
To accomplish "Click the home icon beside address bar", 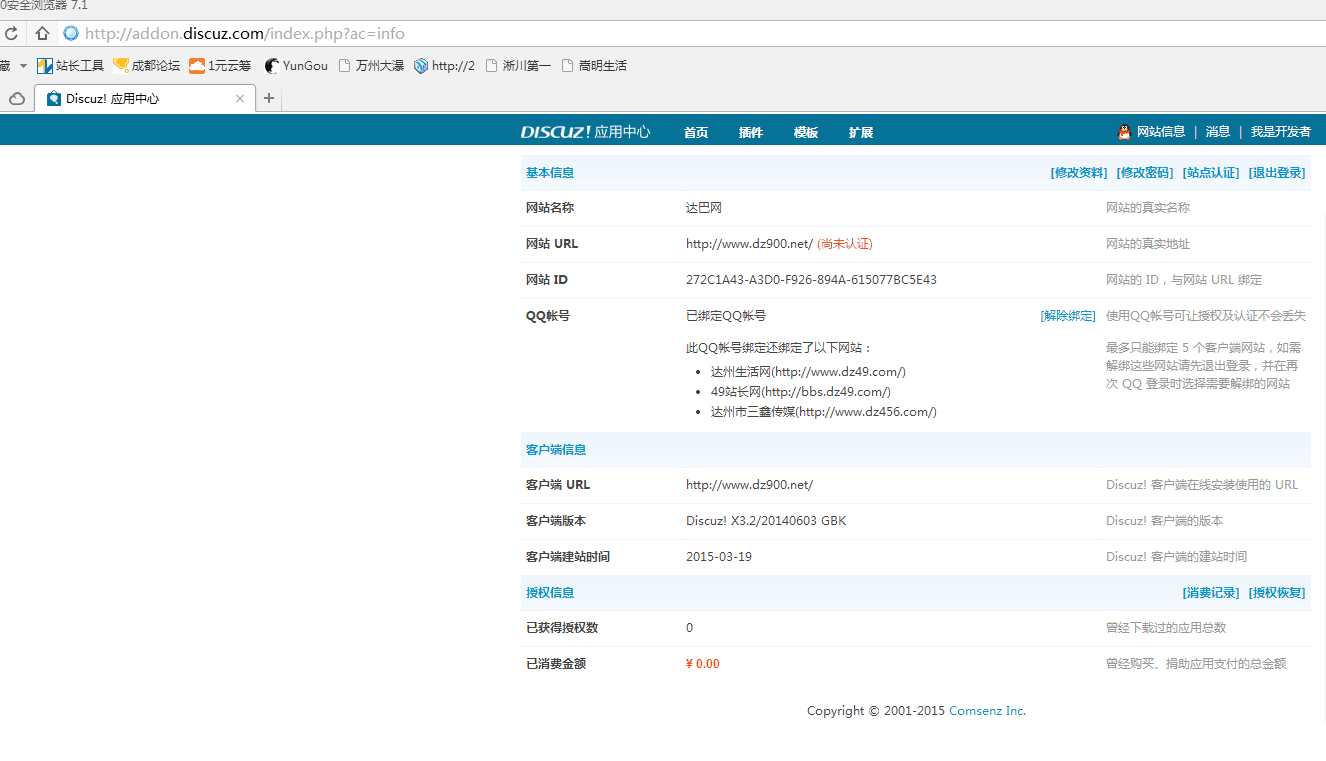I will tap(42, 34).
